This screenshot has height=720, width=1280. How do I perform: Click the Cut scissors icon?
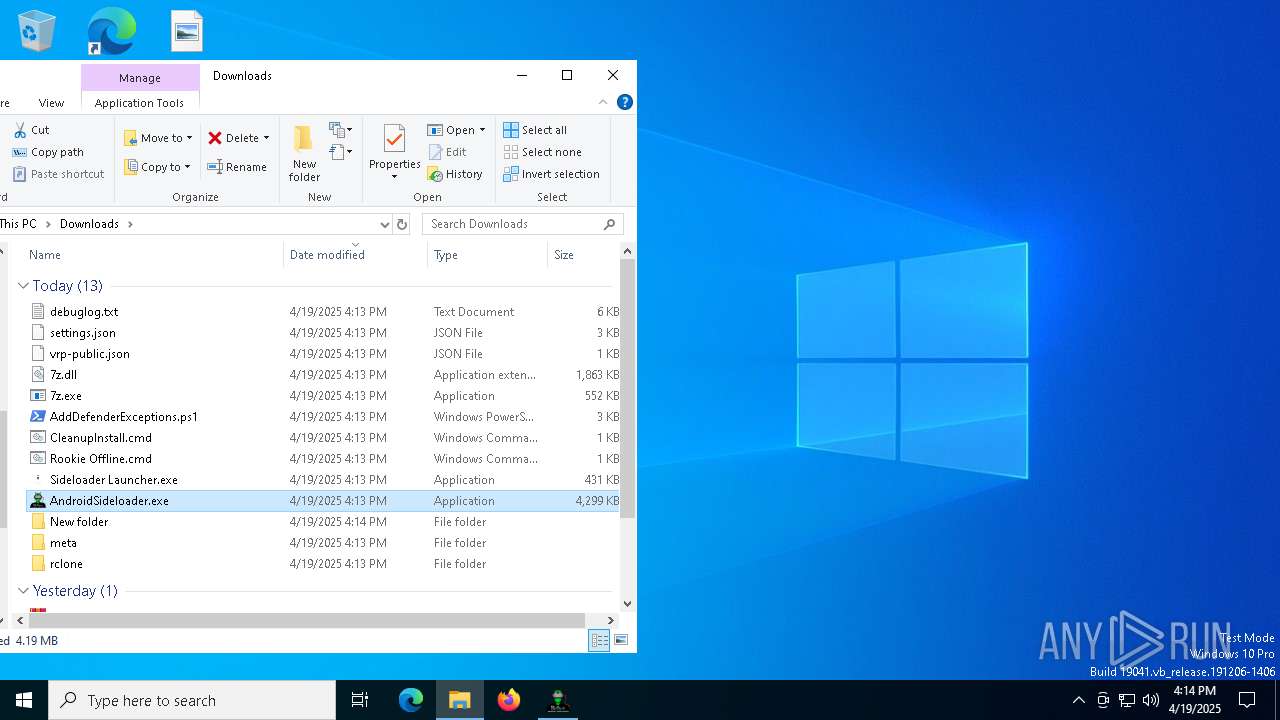[x=19, y=130]
